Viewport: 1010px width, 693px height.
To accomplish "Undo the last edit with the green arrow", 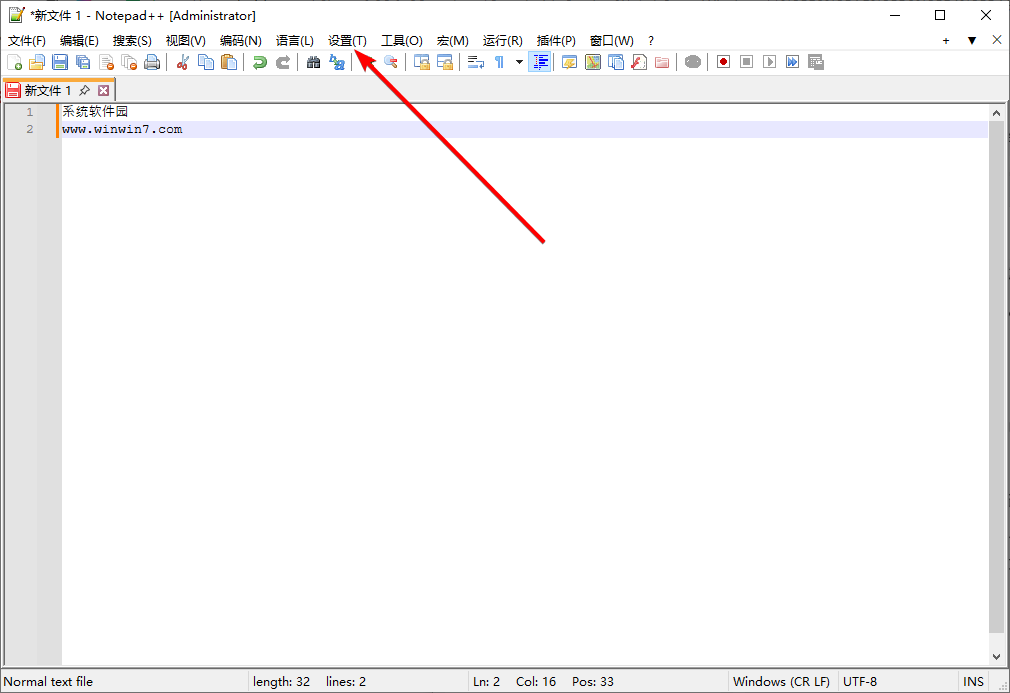I will pyautogui.click(x=260, y=62).
